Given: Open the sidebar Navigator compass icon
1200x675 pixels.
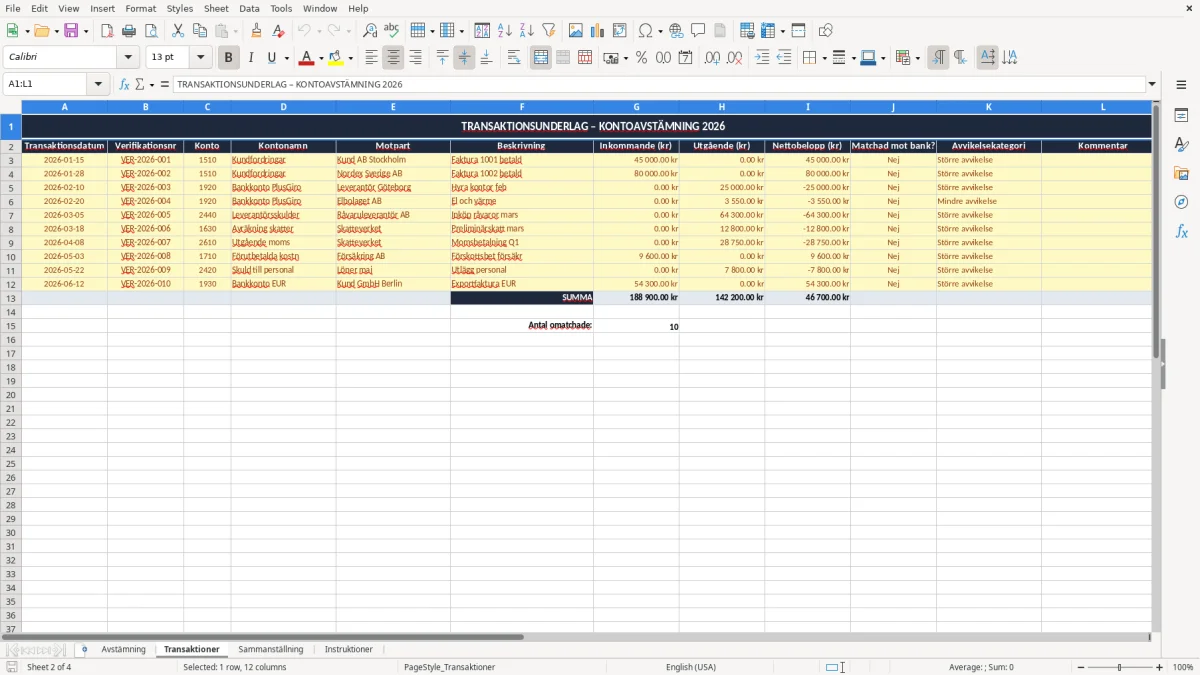Looking at the screenshot, I should (x=1181, y=202).
